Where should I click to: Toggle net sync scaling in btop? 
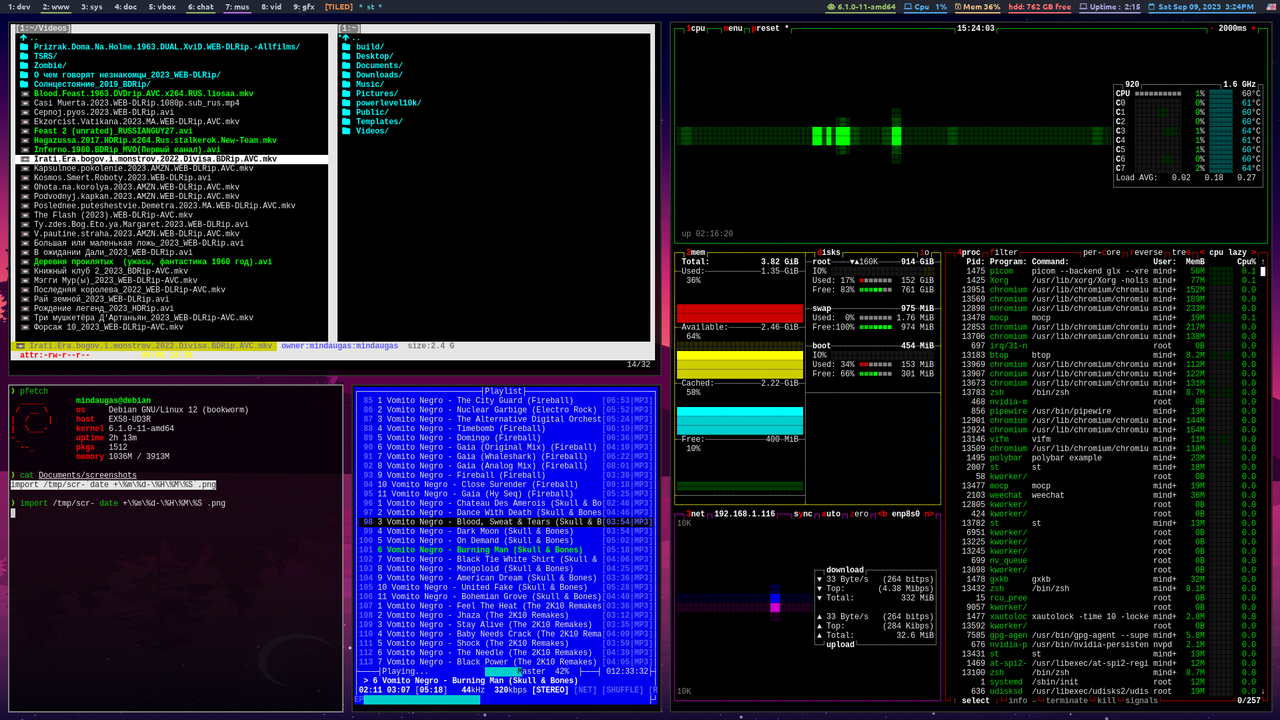pos(803,513)
